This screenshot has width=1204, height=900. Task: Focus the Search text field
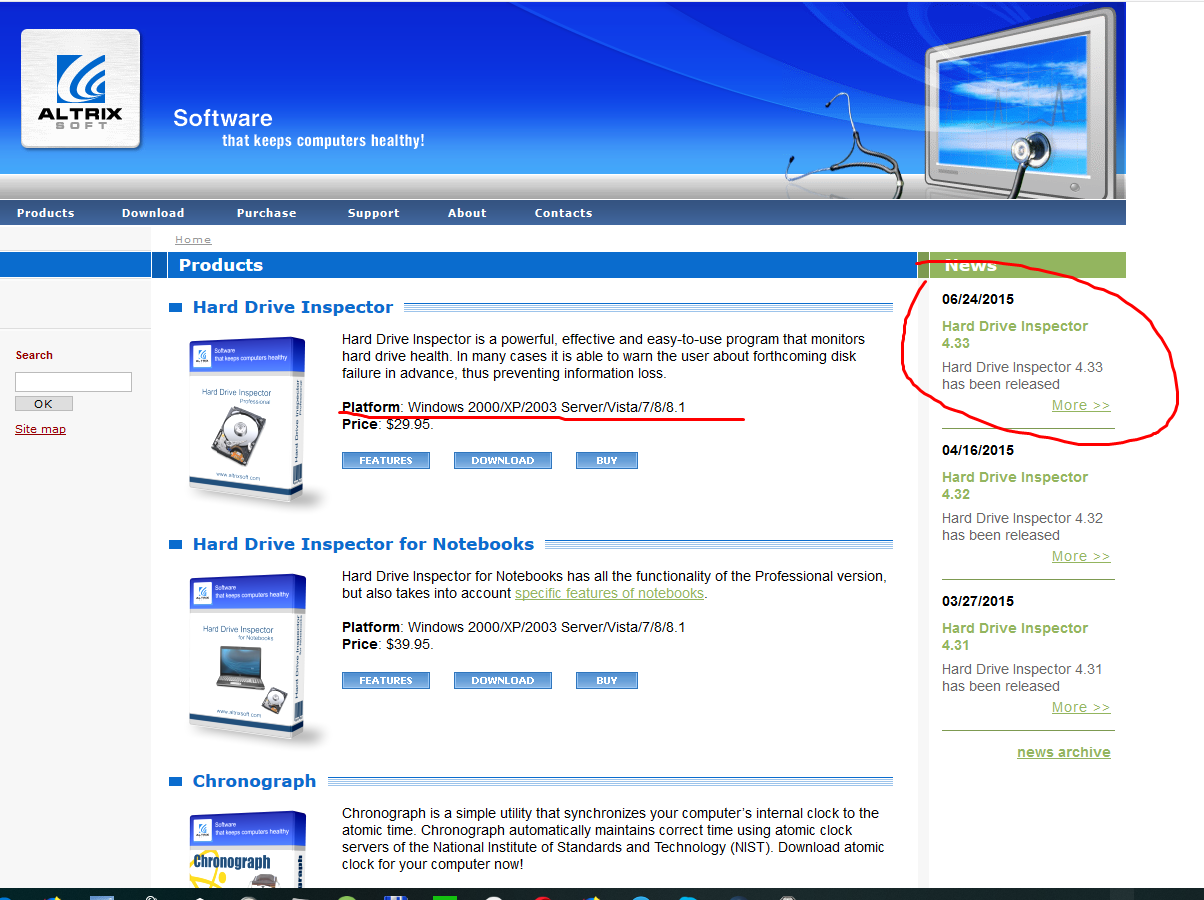(x=73, y=382)
